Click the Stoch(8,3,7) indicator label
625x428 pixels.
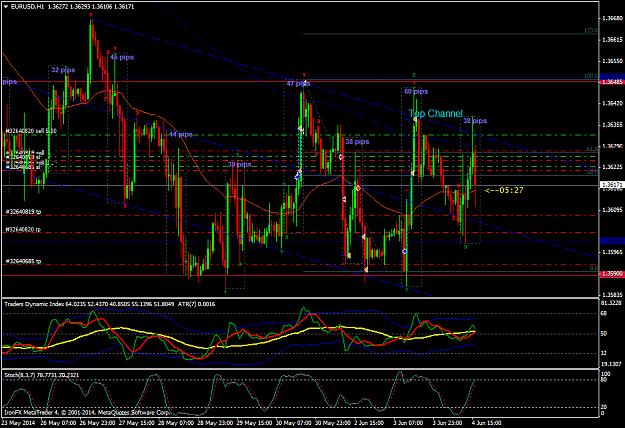click(41, 375)
